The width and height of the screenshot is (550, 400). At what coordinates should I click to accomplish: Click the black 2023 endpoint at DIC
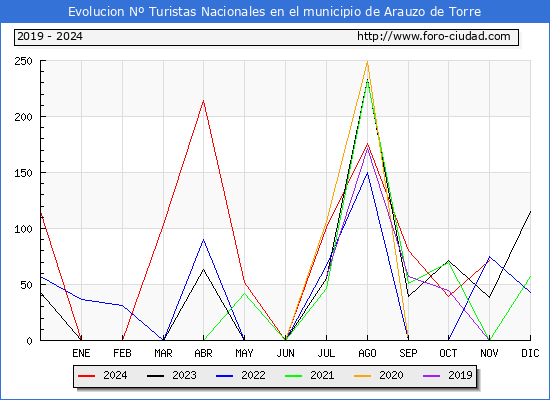530,212
